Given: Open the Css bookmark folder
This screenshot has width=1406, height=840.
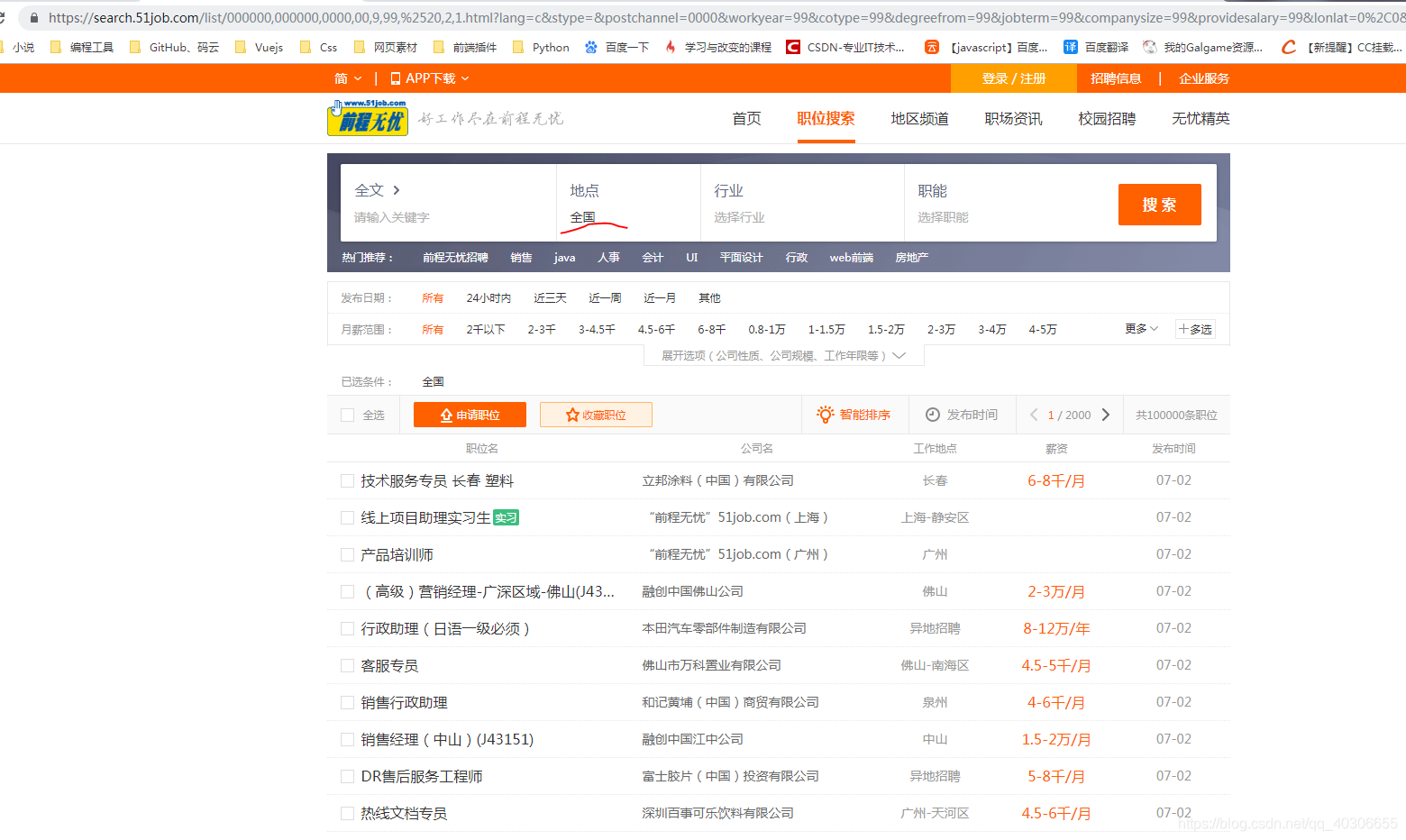Looking at the screenshot, I should 319,47.
